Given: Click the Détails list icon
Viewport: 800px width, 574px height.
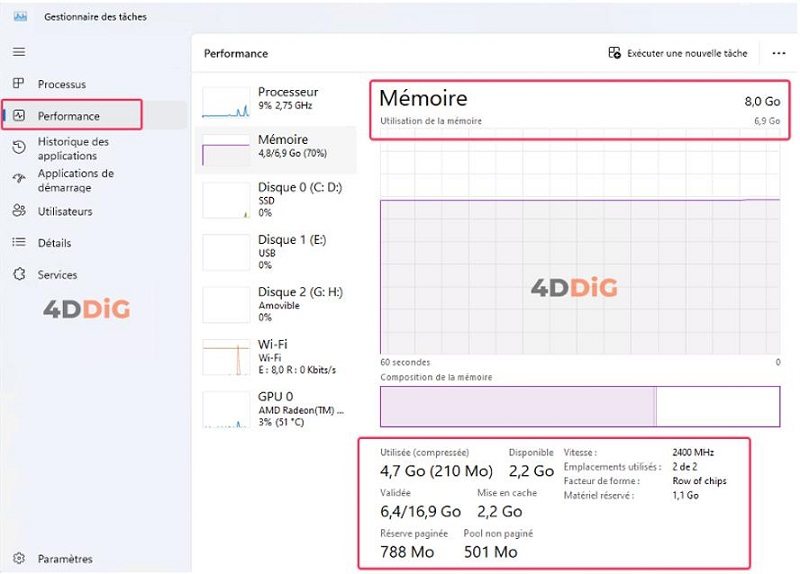Looking at the screenshot, I should coord(19,242).
